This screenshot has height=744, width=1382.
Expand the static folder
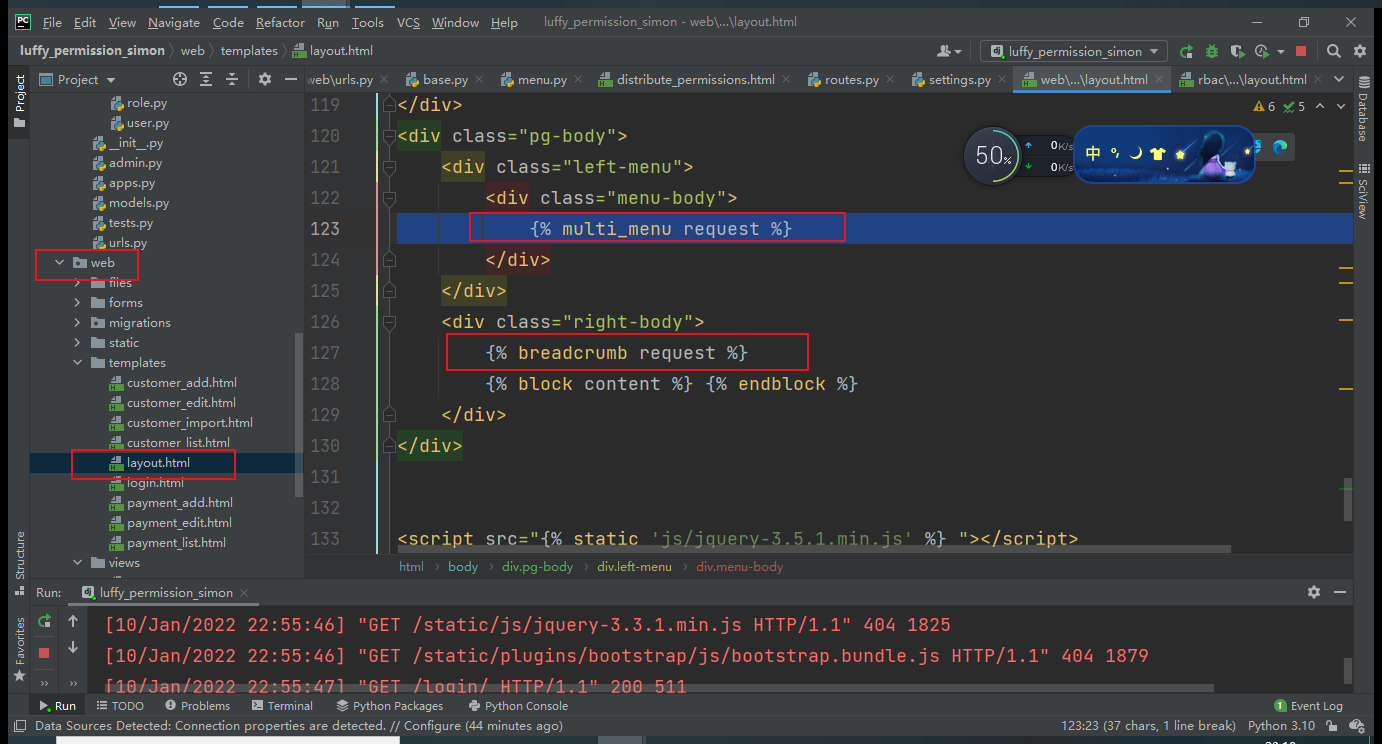pos(77,343)
